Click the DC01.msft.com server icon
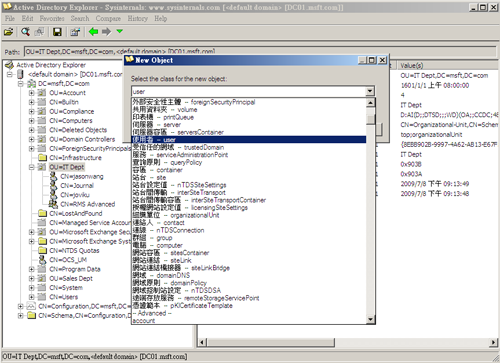 [20, 74]
